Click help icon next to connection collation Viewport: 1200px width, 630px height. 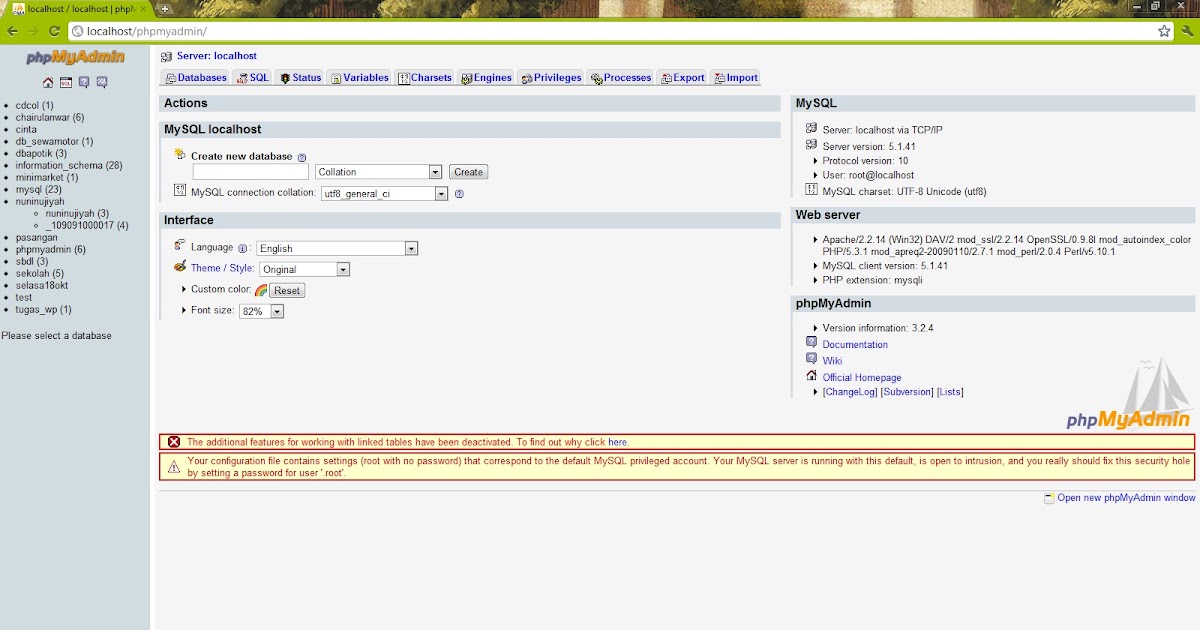(x=460, y=194)
